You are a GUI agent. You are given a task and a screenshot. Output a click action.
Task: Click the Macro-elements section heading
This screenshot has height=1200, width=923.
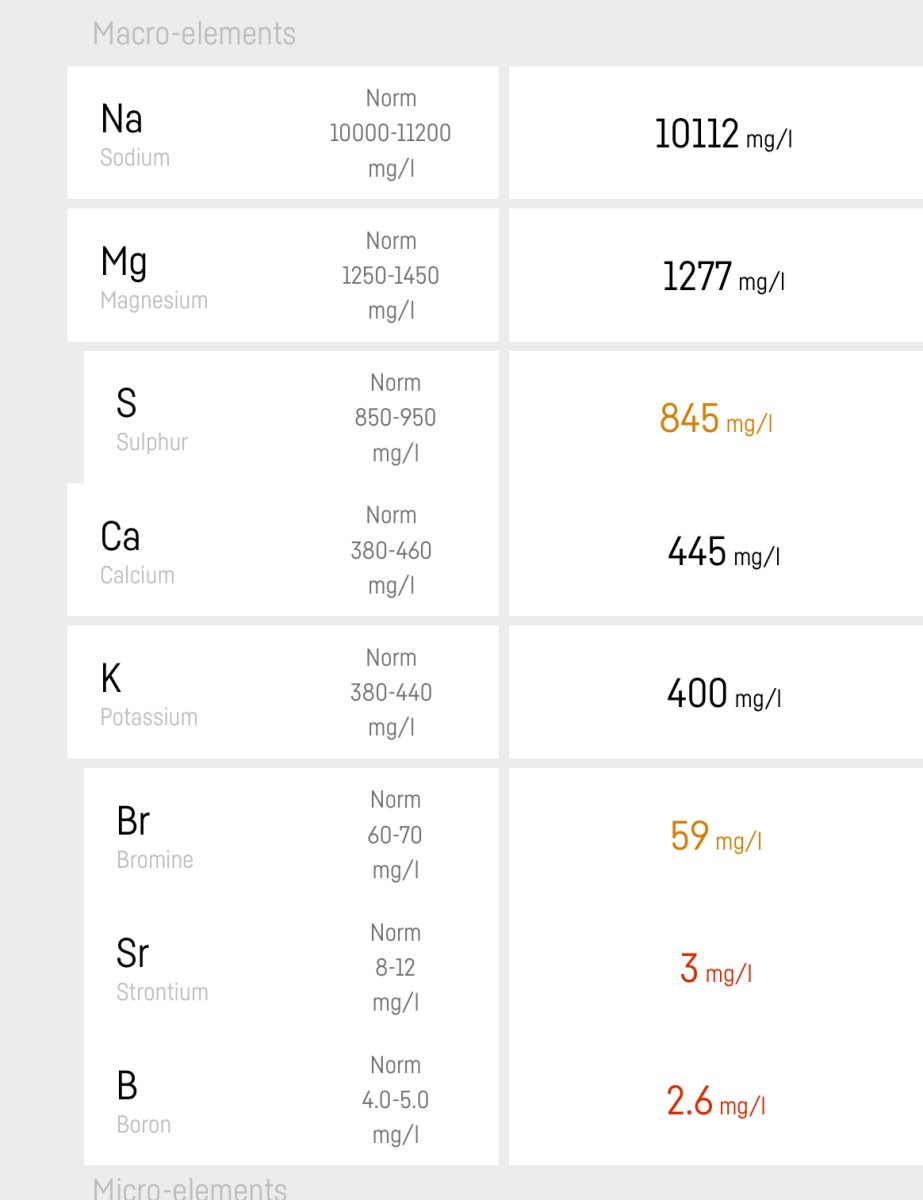[194, 34]
